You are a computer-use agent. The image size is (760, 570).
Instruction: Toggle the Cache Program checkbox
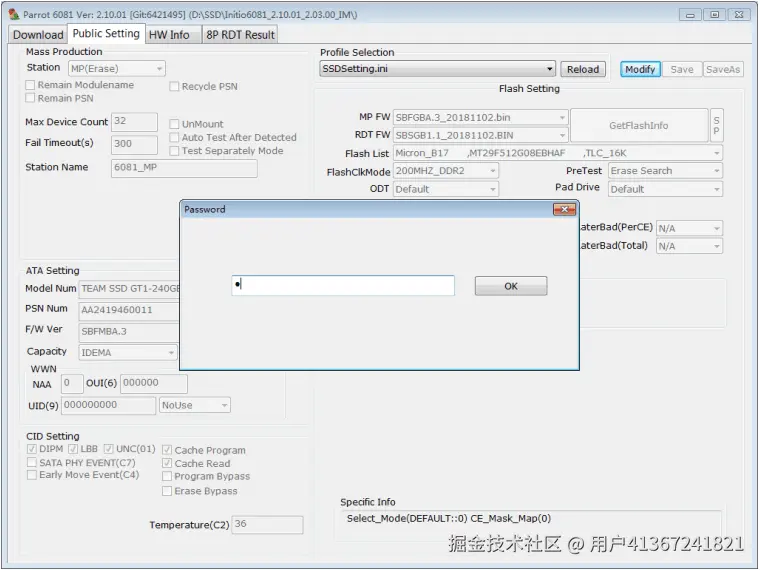point(167,450)
